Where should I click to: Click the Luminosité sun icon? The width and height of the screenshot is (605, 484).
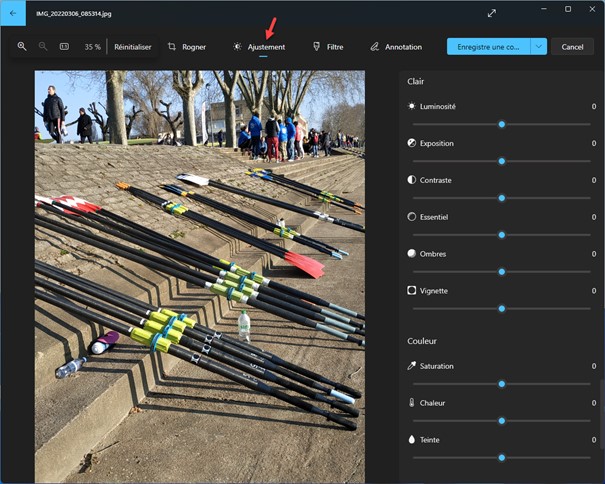point(412,106)
